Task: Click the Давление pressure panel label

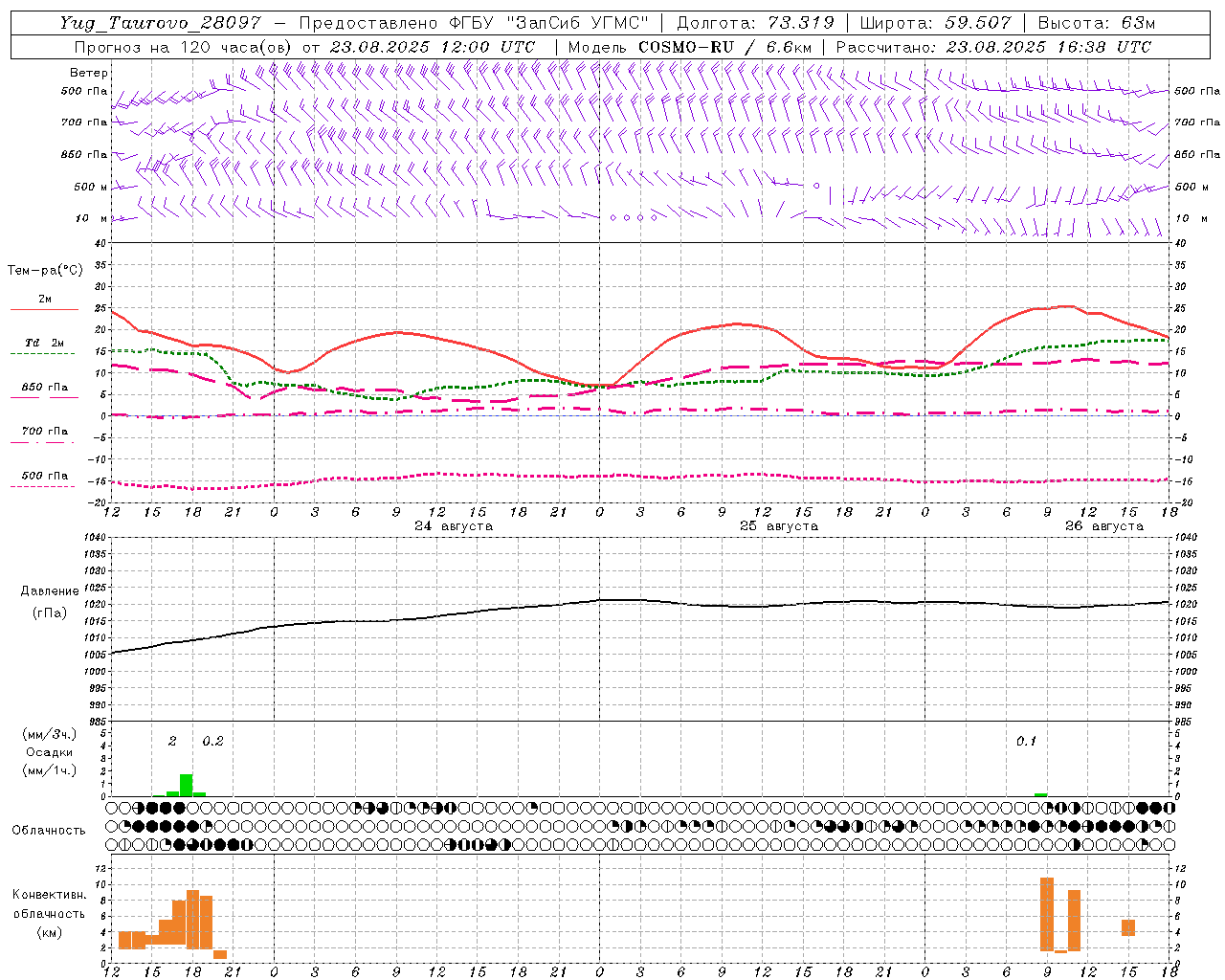Action: 50,591
